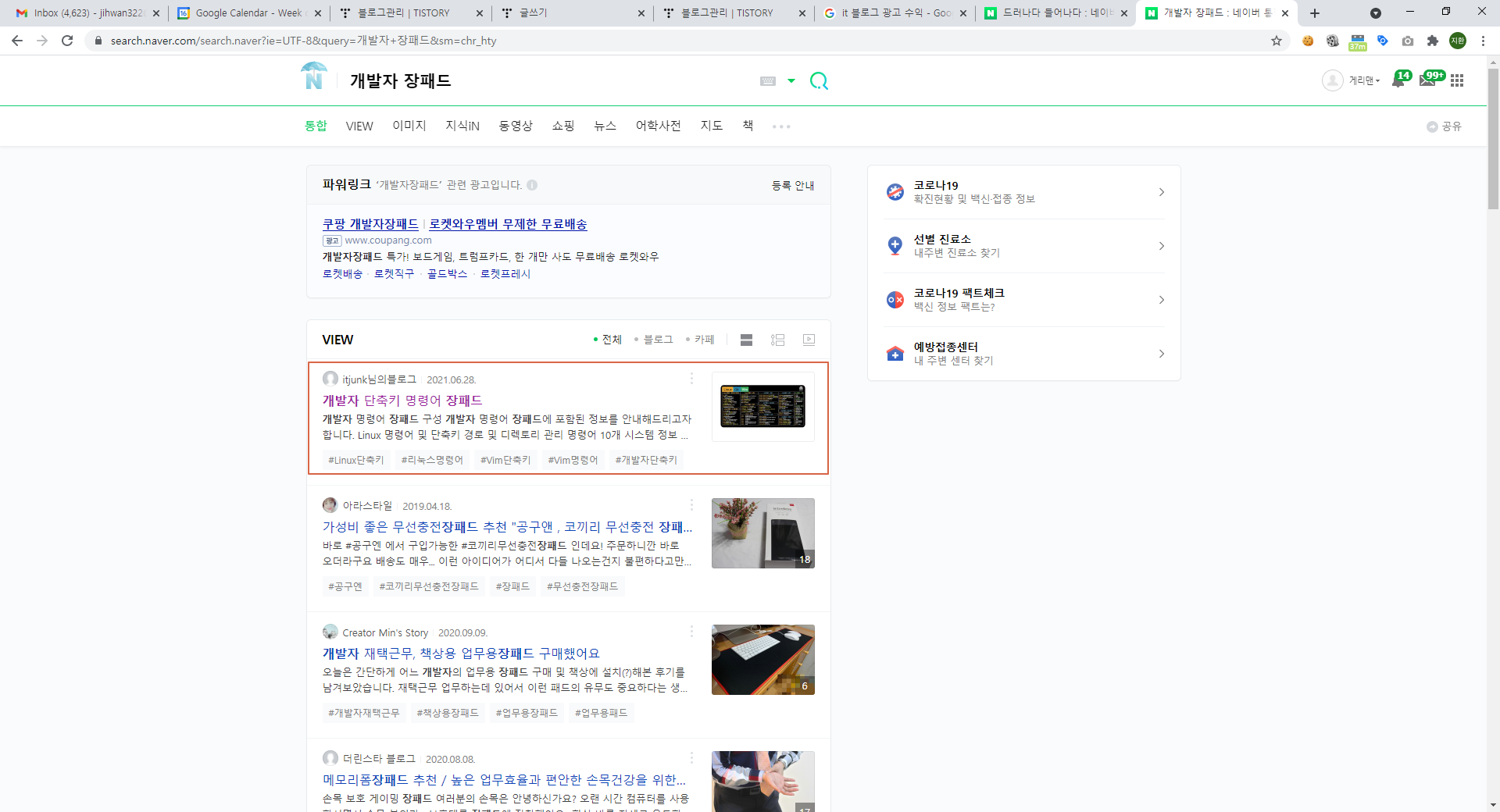This screenshot has height=812, width=1500.
Task: Open the Naver services grid icon
Action: pos(1457,80)
